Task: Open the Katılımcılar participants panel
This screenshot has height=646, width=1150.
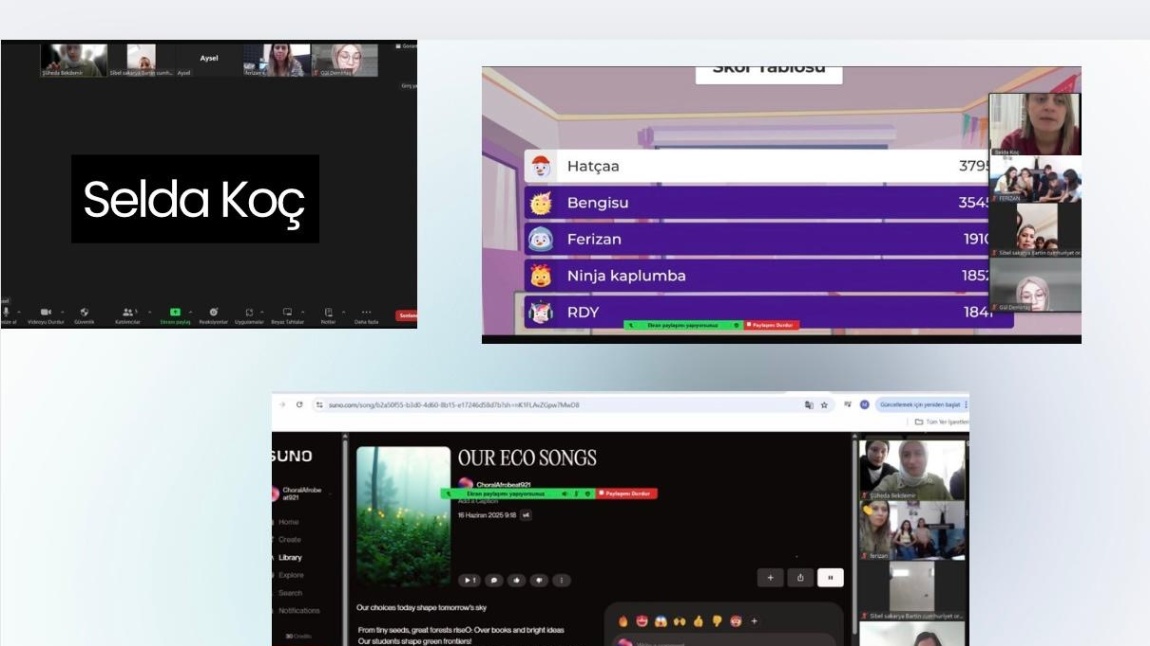Action: point(127,312)
